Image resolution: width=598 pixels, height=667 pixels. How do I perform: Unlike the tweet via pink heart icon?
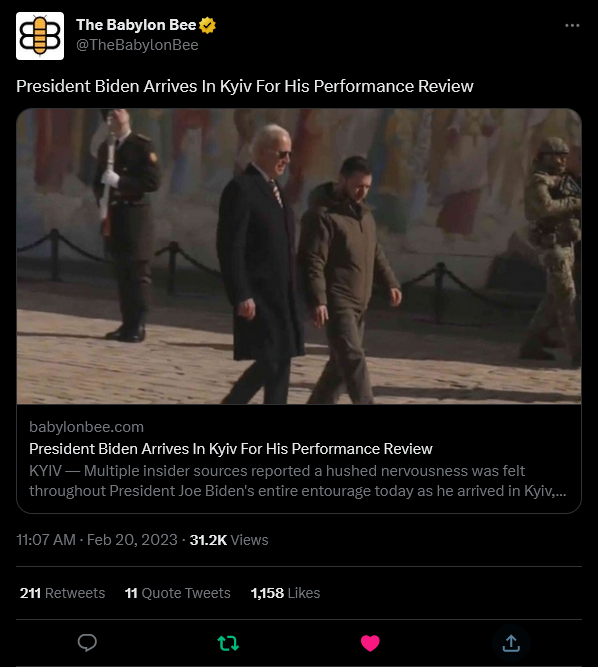370,643
